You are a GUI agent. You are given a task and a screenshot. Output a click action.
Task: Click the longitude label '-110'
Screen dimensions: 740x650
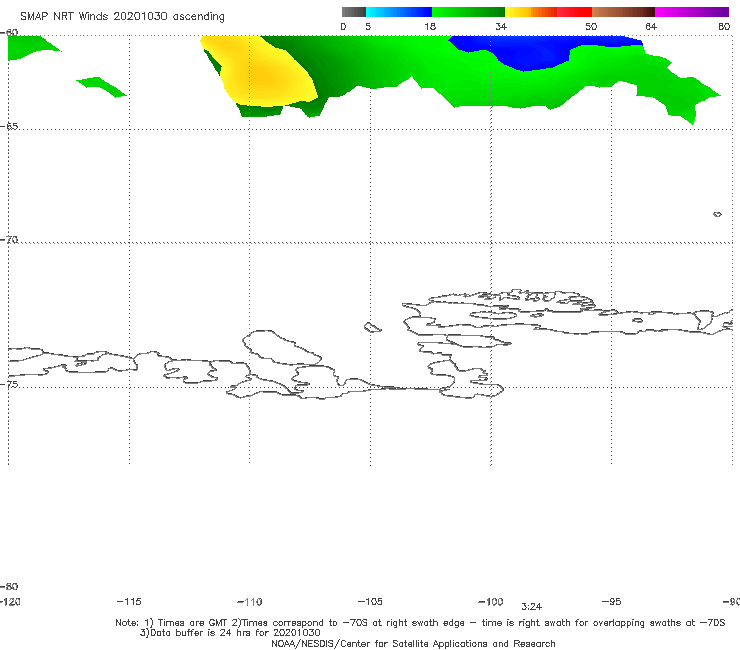[x=250, y=602]
